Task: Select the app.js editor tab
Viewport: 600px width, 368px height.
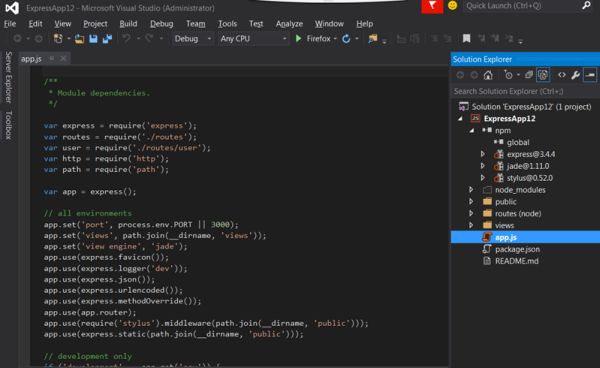Action: click(31, 59)
